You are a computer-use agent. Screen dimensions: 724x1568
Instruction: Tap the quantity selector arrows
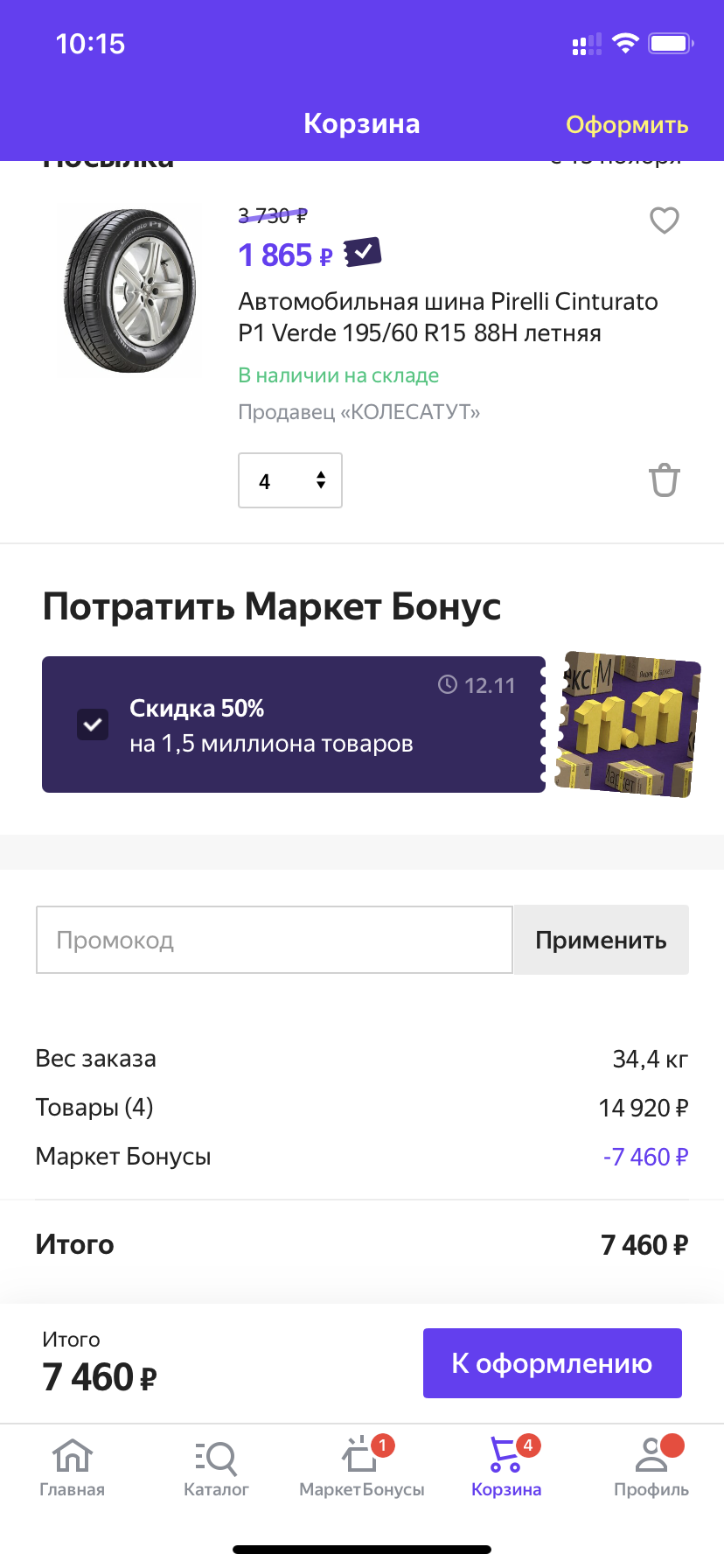point(321,479)
